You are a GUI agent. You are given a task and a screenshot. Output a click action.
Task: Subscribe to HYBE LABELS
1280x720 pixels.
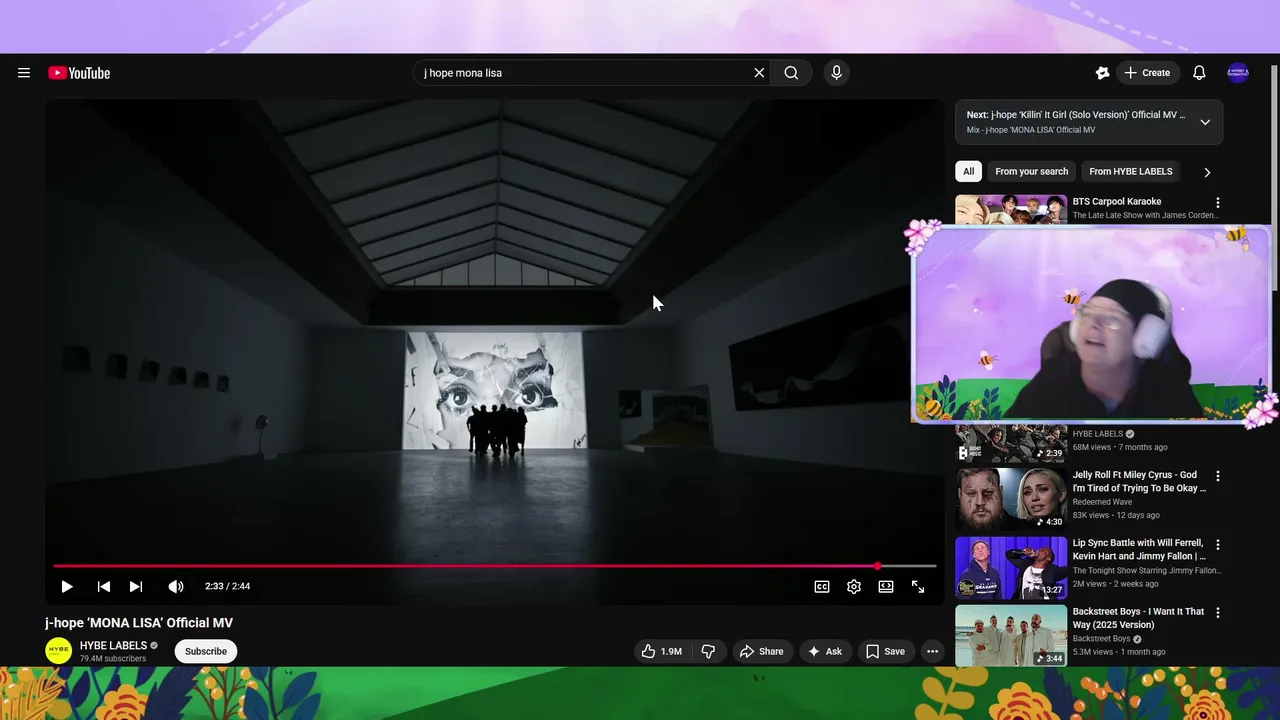206,651
